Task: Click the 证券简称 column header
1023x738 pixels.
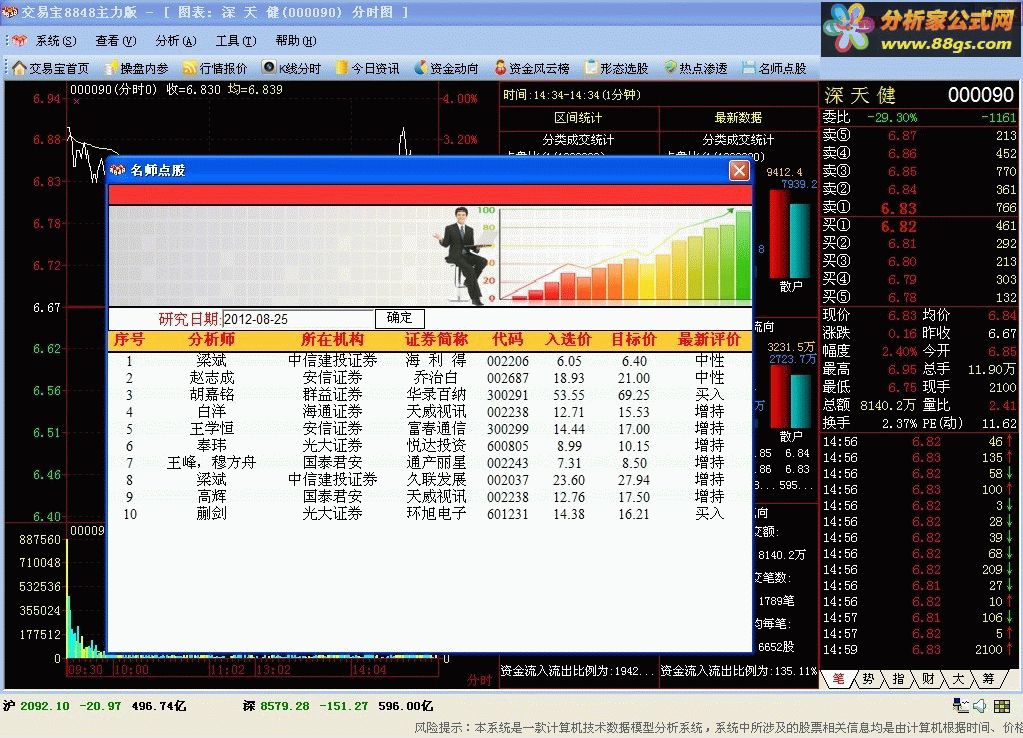Action: pyautogui.click(x=436, y=340)
